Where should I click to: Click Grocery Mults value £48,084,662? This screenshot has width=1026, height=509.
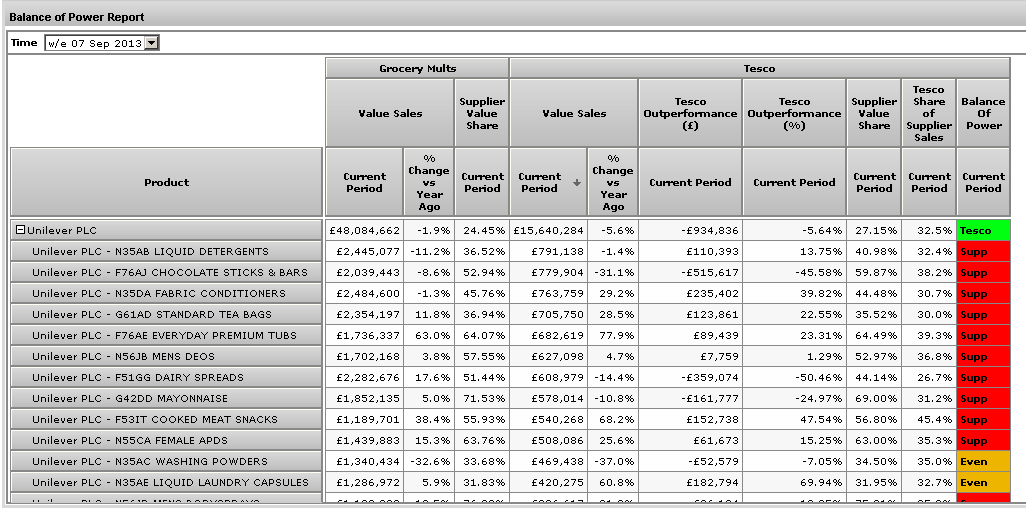(364, 230)
